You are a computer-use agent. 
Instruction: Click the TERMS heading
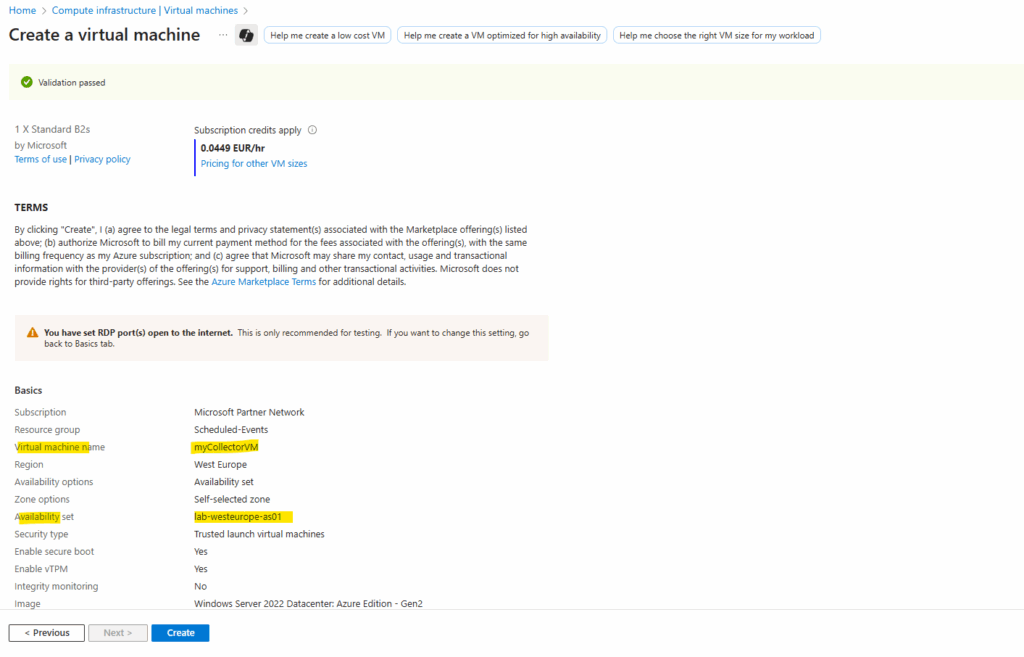(31, 208)
